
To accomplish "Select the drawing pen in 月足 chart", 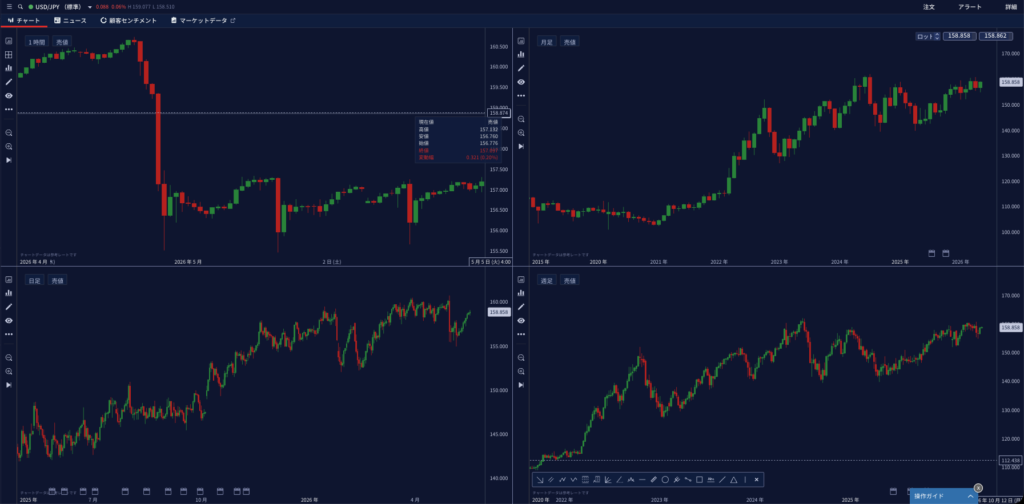I will point(521,68).
